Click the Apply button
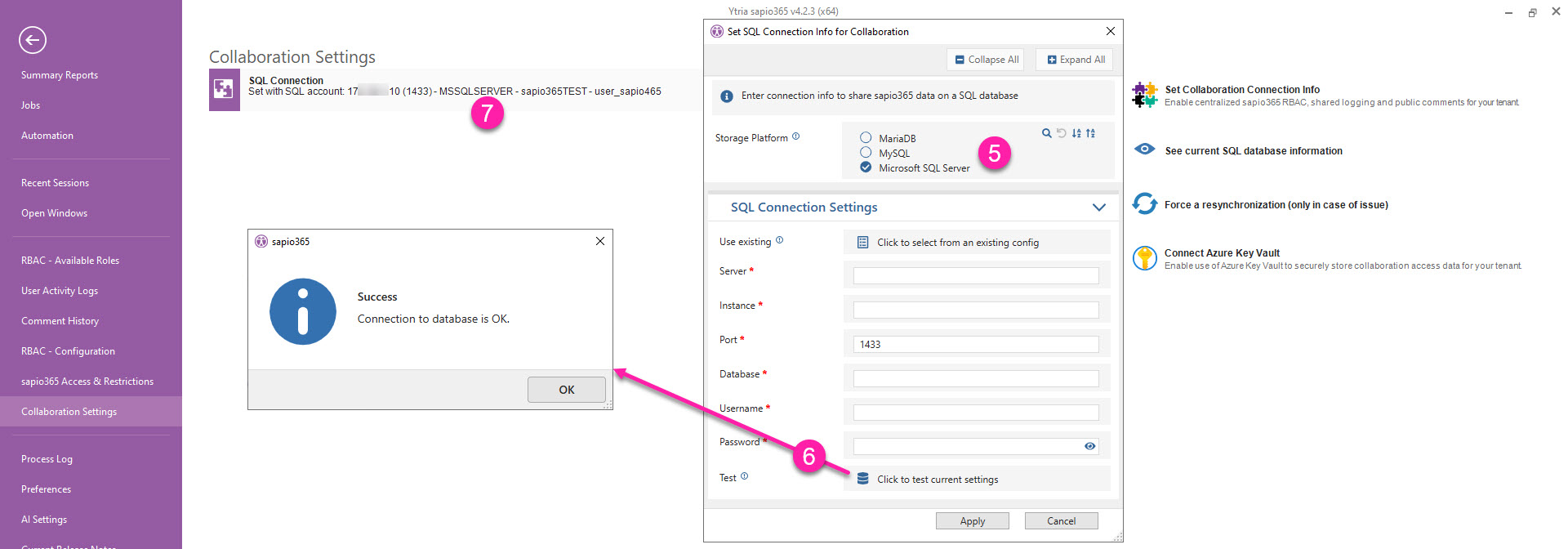 (973, 521)
